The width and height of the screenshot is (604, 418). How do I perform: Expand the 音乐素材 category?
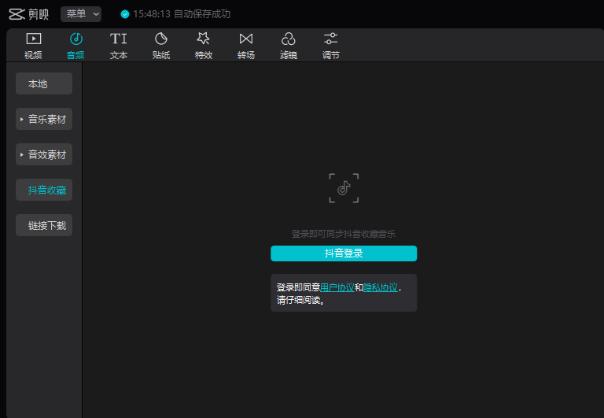pyautogui.click(x=45, y=120)
